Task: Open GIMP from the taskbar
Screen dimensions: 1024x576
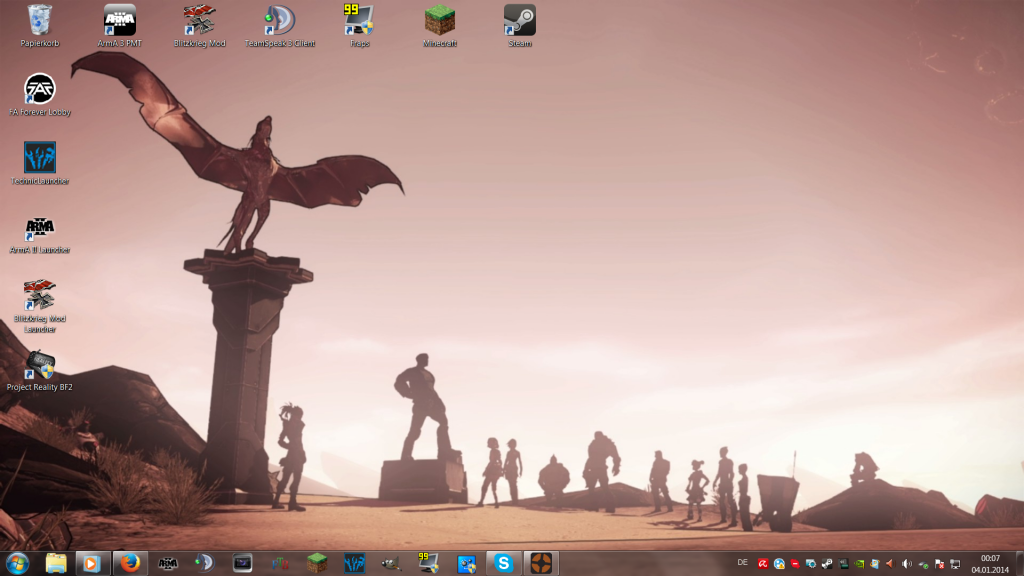Action: (x=392, y=563)
